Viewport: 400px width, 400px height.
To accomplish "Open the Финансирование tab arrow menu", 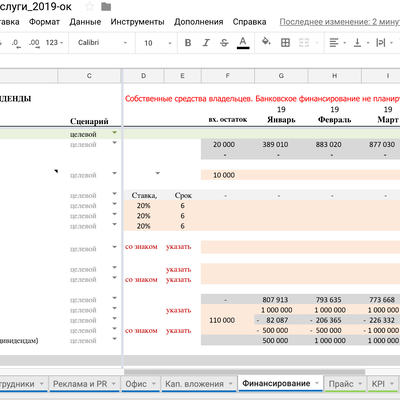I will click(x=317, y=383).
